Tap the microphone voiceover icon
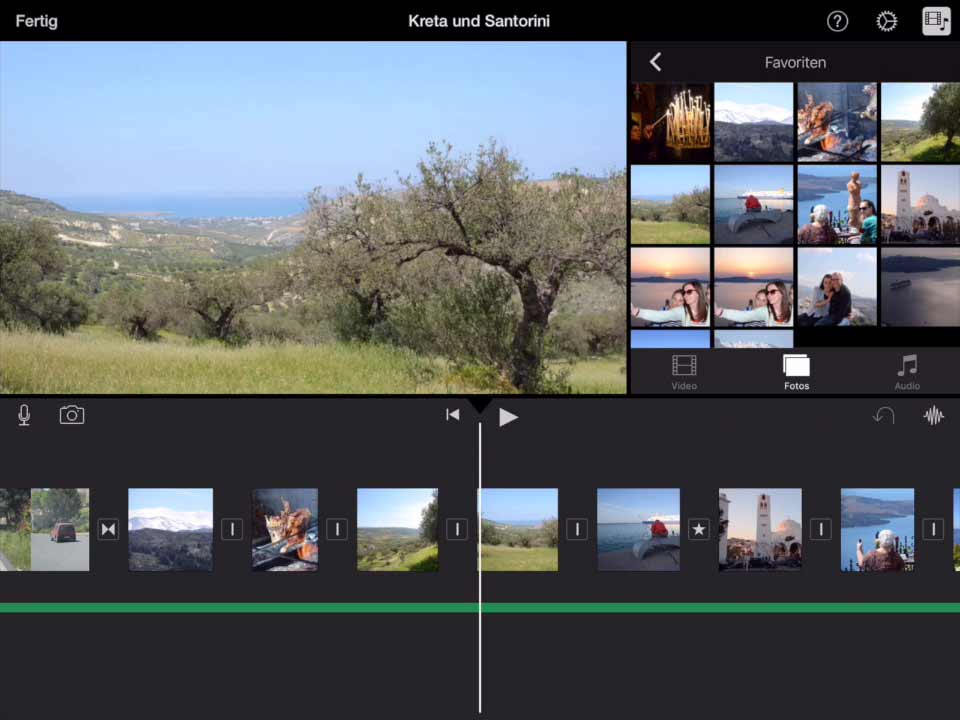The width and height of the screenshot is (960, 720). tap(24, 415)
